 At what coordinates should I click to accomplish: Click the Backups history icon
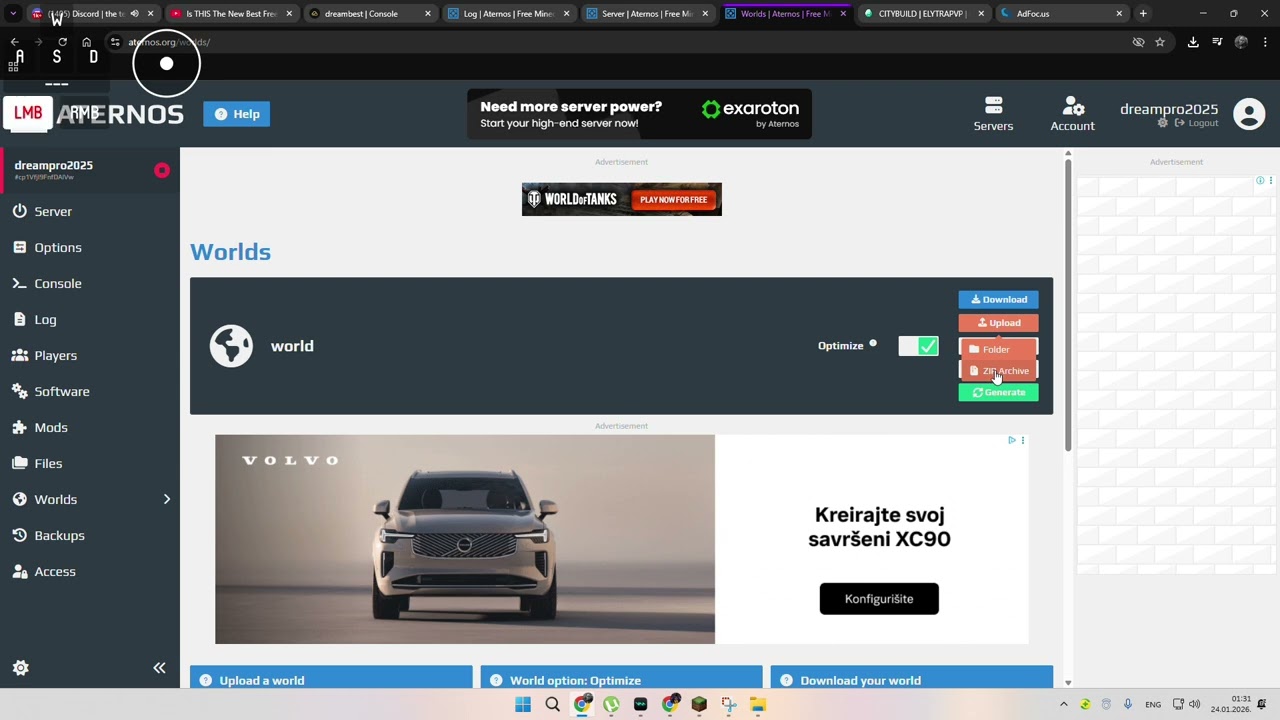point(19,535)
